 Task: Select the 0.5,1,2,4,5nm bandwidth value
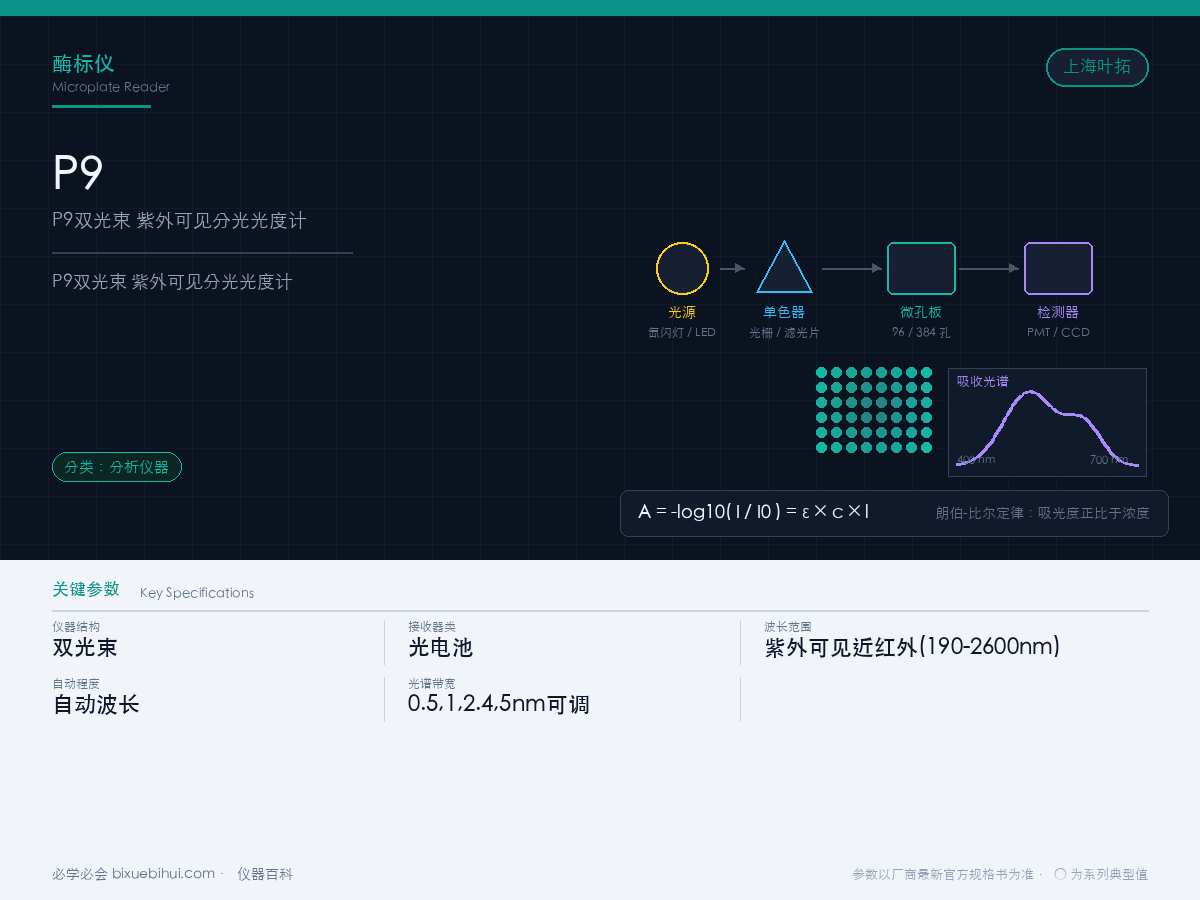pos(498,704)
